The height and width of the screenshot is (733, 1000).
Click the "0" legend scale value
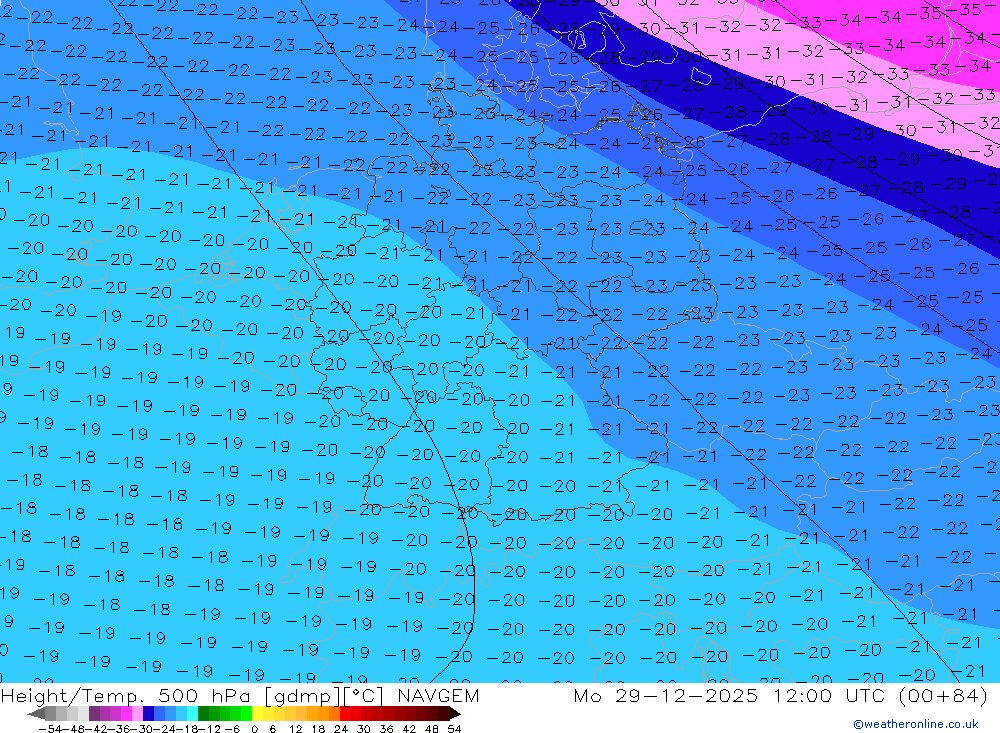tap(254, 729)
